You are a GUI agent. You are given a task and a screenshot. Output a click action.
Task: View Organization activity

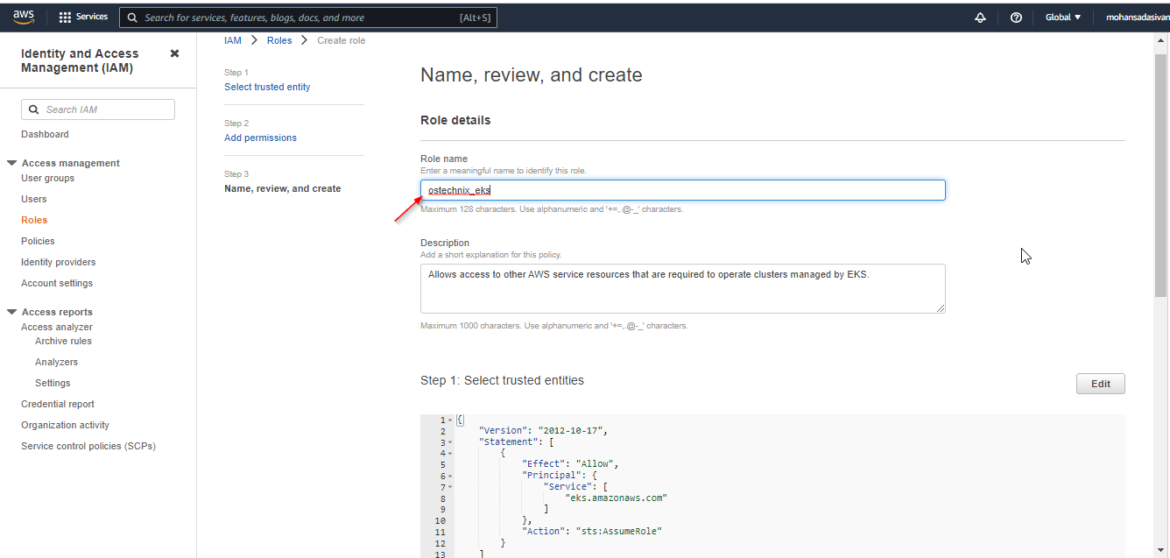[65, 425]
